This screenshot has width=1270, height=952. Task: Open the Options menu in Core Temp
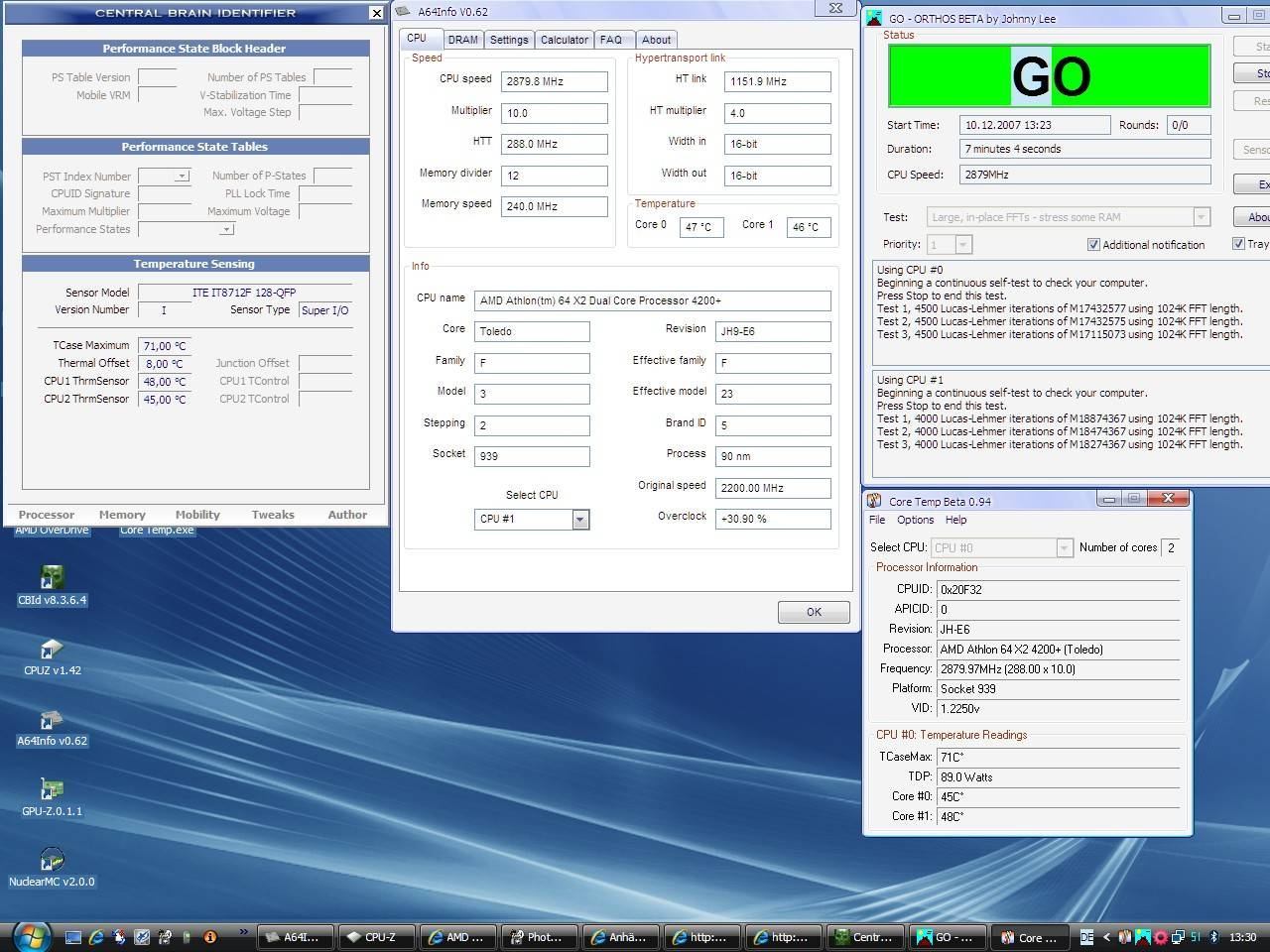click(915, 520)
